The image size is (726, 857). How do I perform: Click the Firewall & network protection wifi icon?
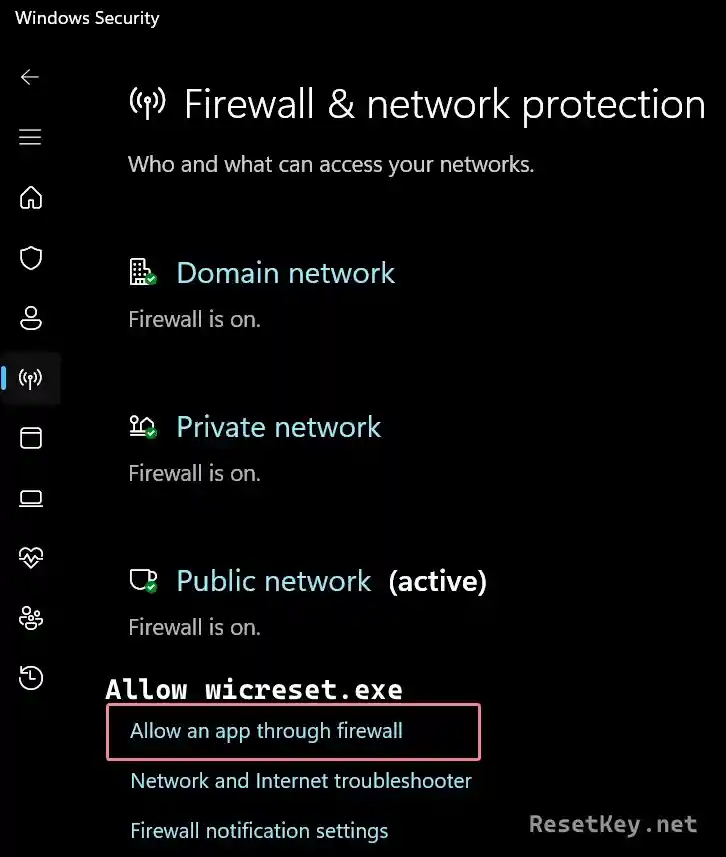pyautogui.click(x=30, y=378)
